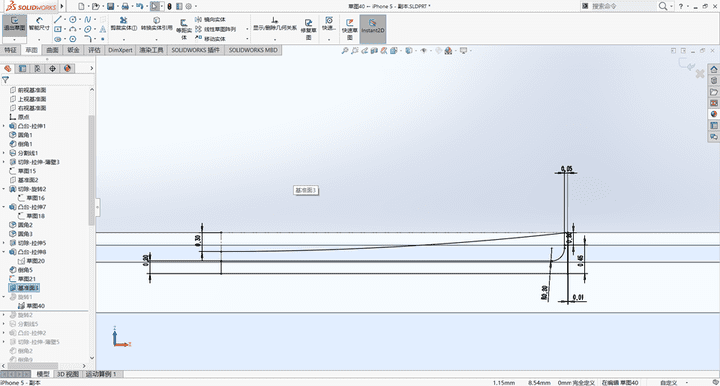Toggle the Select cursor tool in title bar
Image resolution: width=720 pixels, height=386 pixels.
point(155,6)
